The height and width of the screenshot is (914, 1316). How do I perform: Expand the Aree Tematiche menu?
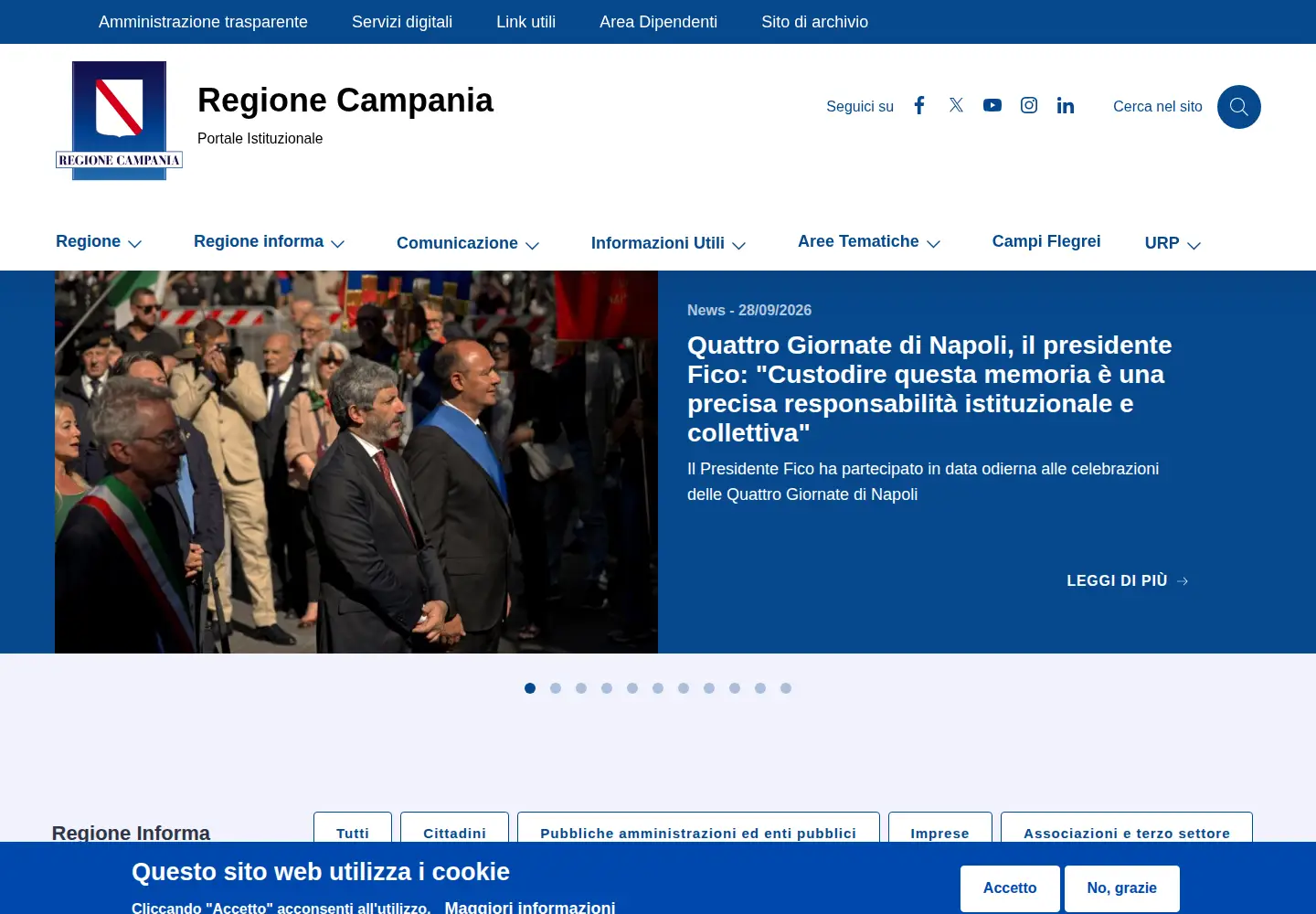[x=869, y=242]
